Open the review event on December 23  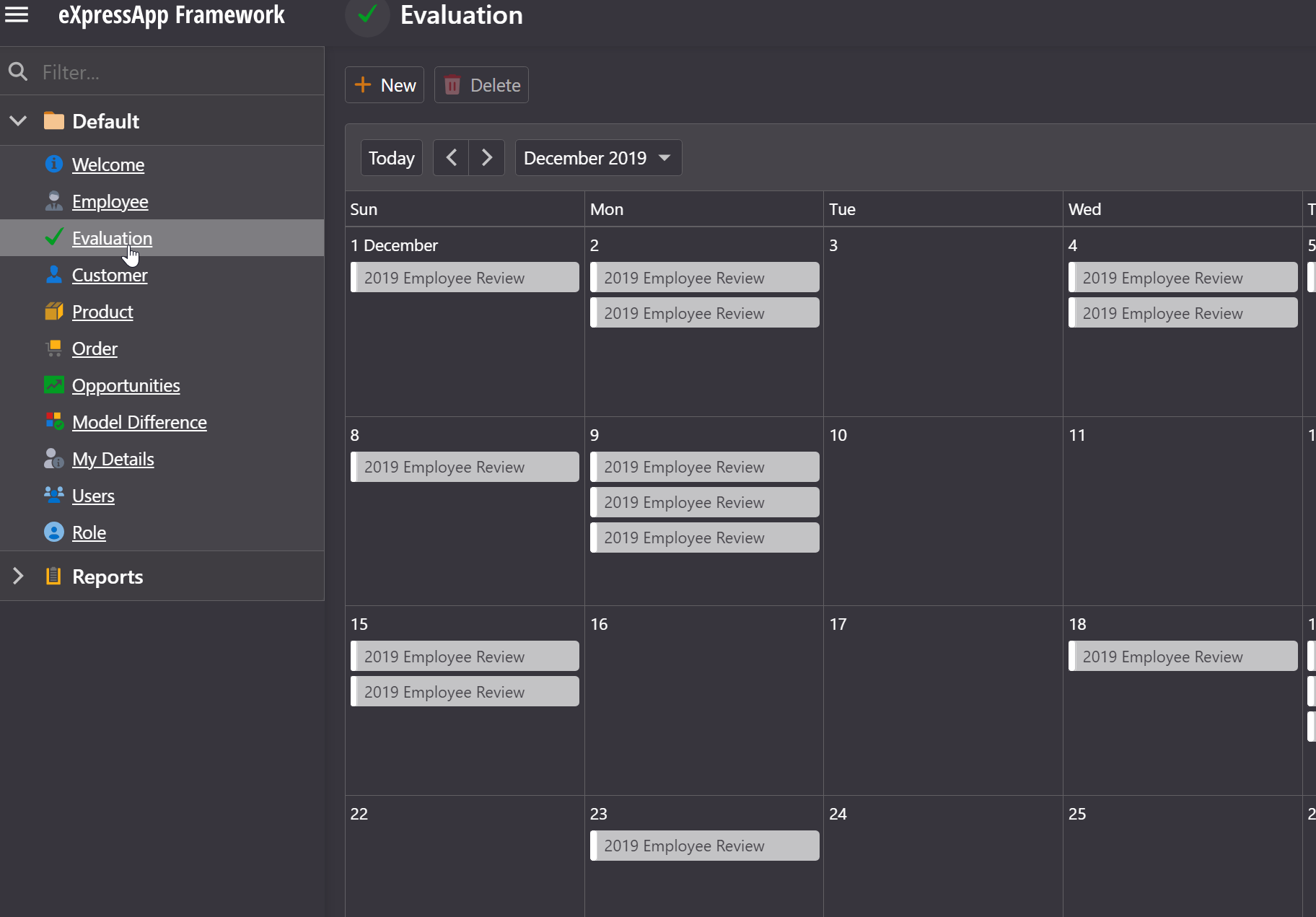point(705,846)
